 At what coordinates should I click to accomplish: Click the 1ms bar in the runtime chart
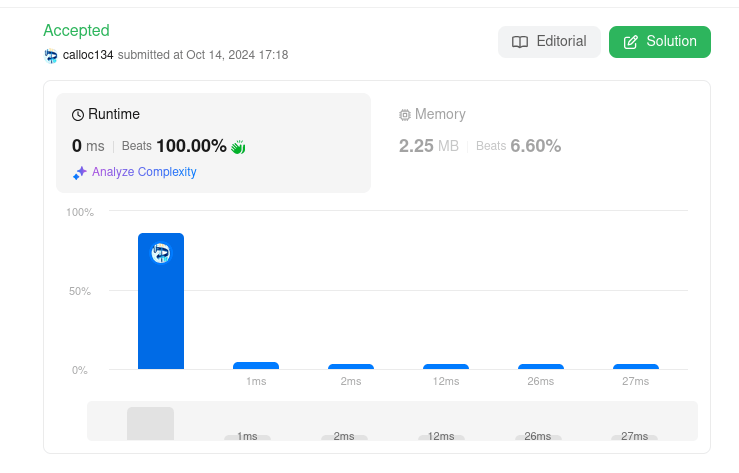coord(256,366)
